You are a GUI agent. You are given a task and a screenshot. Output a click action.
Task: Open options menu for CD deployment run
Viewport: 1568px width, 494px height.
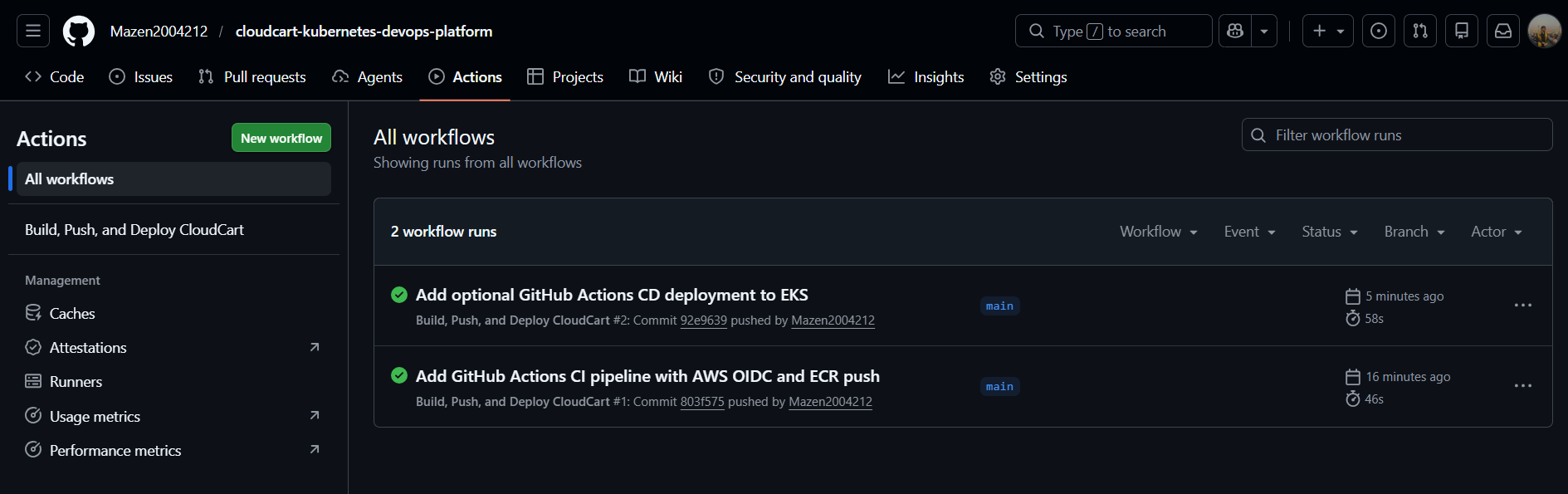coord(1523,306)
